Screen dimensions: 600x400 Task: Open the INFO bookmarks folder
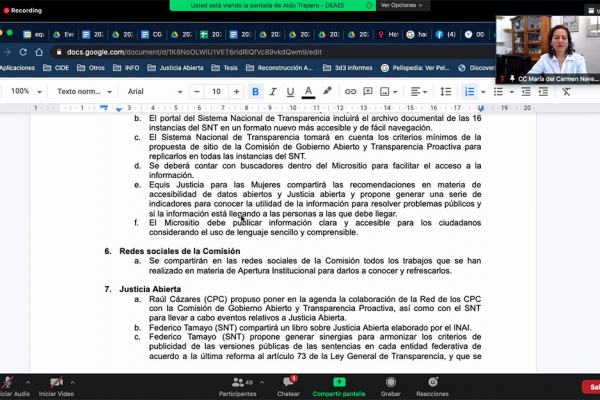[126, 68]
